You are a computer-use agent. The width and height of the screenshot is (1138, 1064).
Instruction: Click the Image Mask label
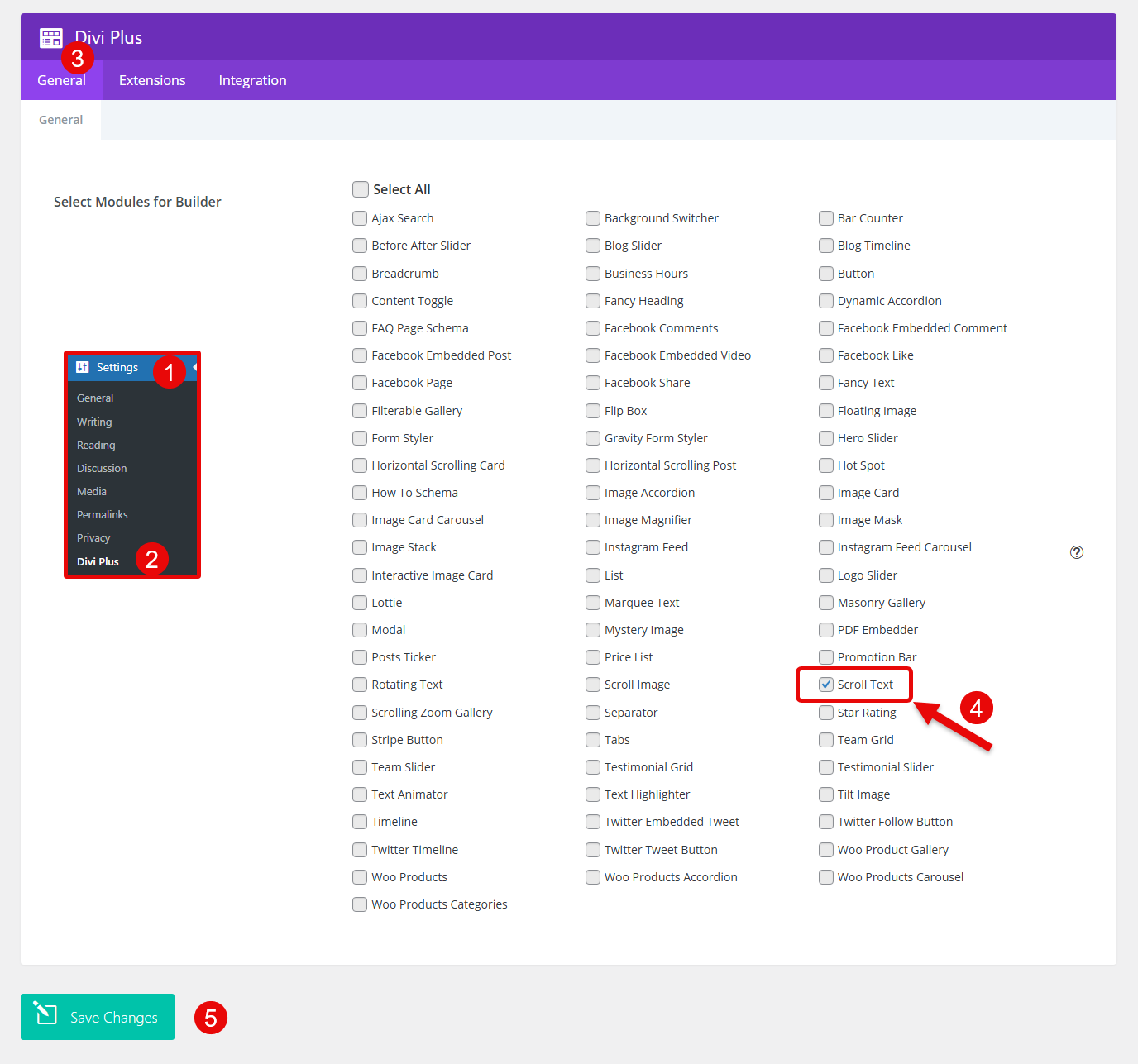click(x=870, y=520)
